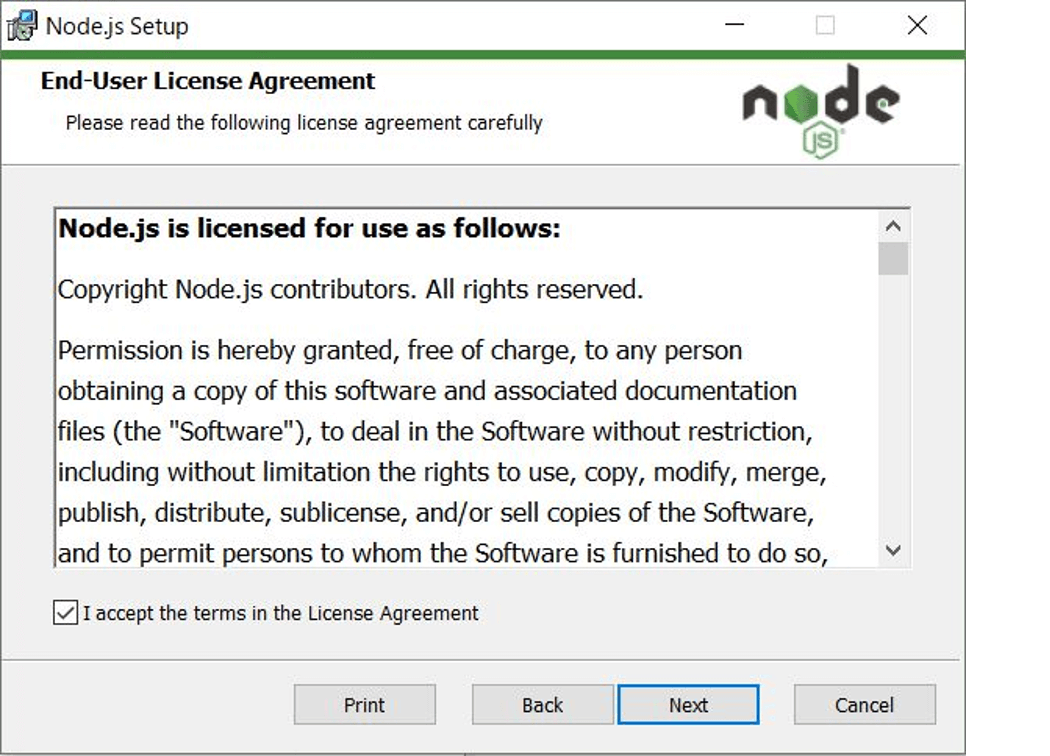Click the Node.js Setup title bar text

pos(117,26)
